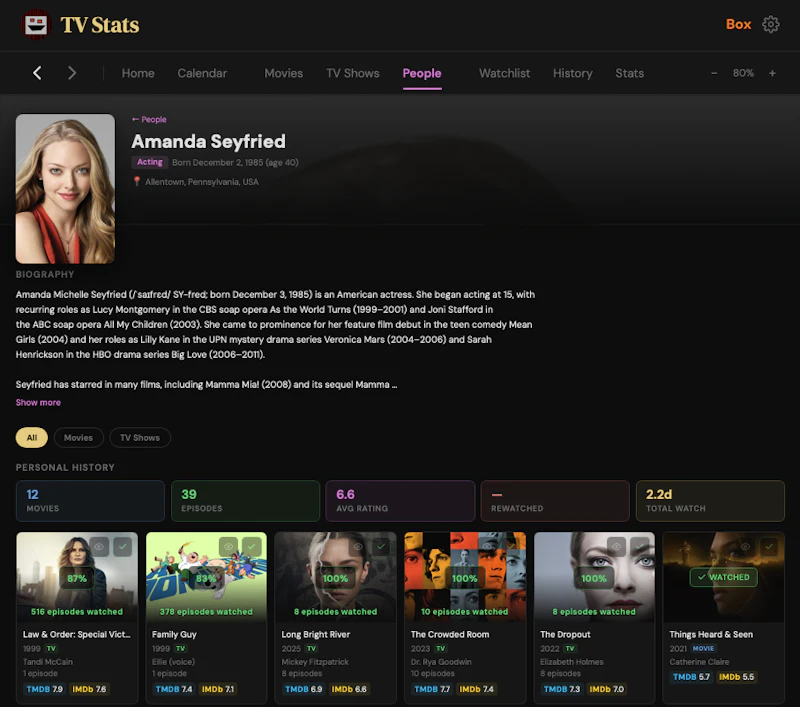
Task: Toggle eye icon on Long Bright River card
Action: tap(358, 547)
